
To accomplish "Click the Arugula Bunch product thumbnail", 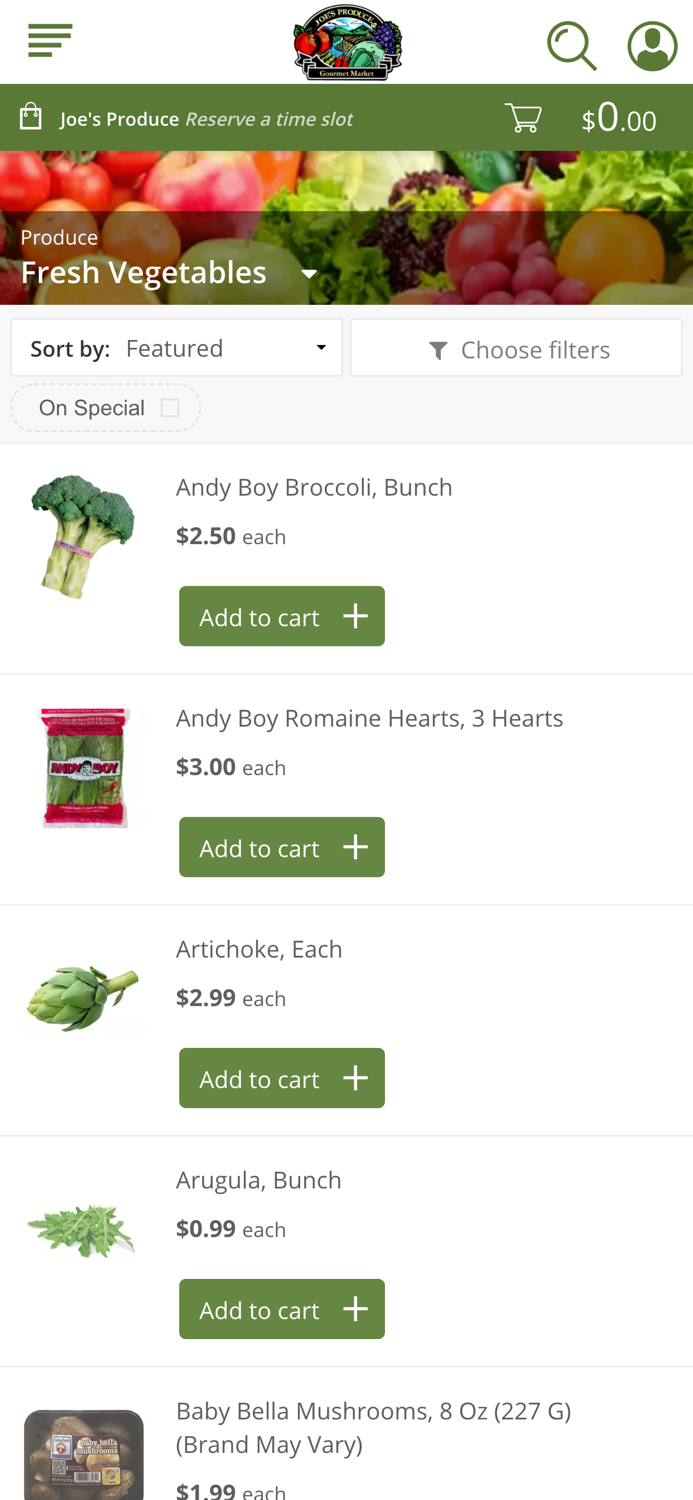I will 83,1229.
